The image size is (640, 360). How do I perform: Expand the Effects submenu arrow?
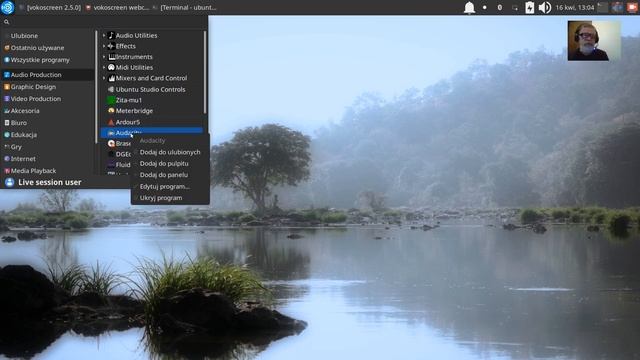pos(104,46)
